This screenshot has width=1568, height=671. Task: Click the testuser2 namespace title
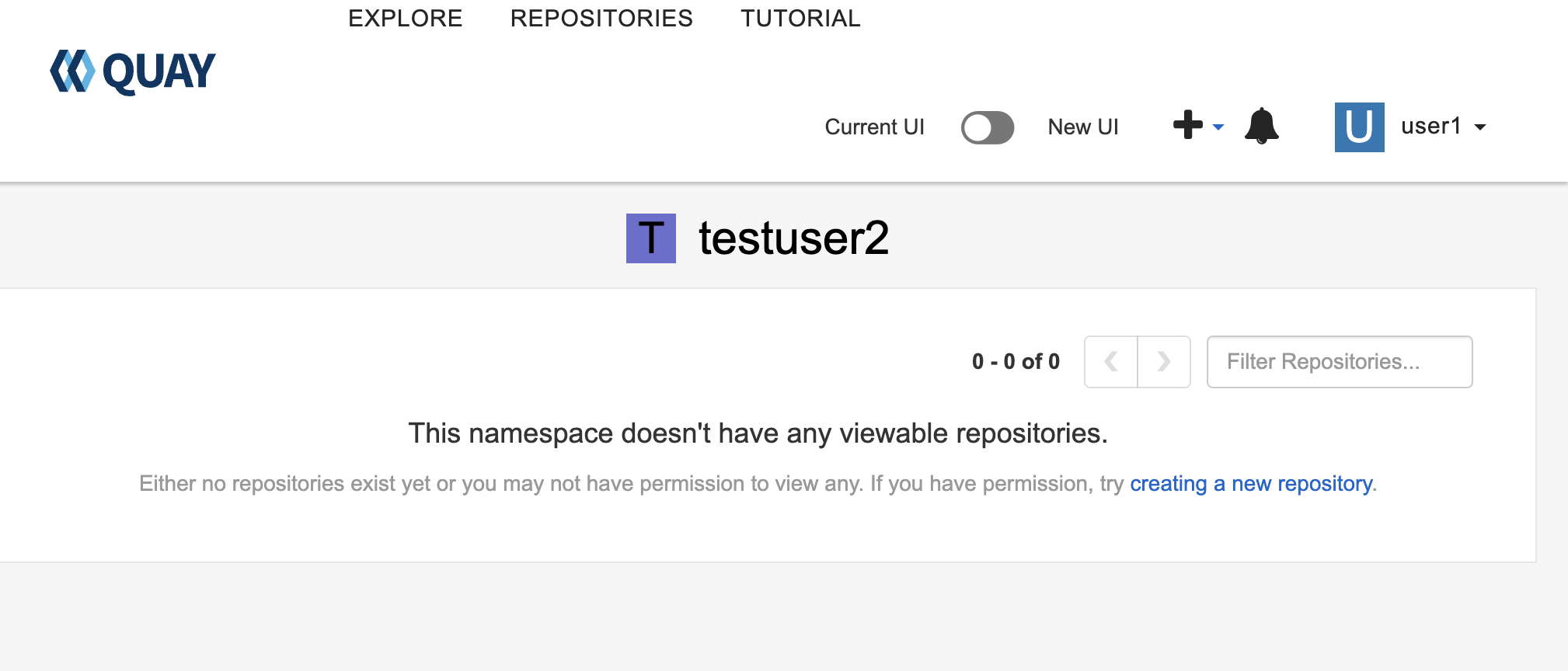pos(793,238)
